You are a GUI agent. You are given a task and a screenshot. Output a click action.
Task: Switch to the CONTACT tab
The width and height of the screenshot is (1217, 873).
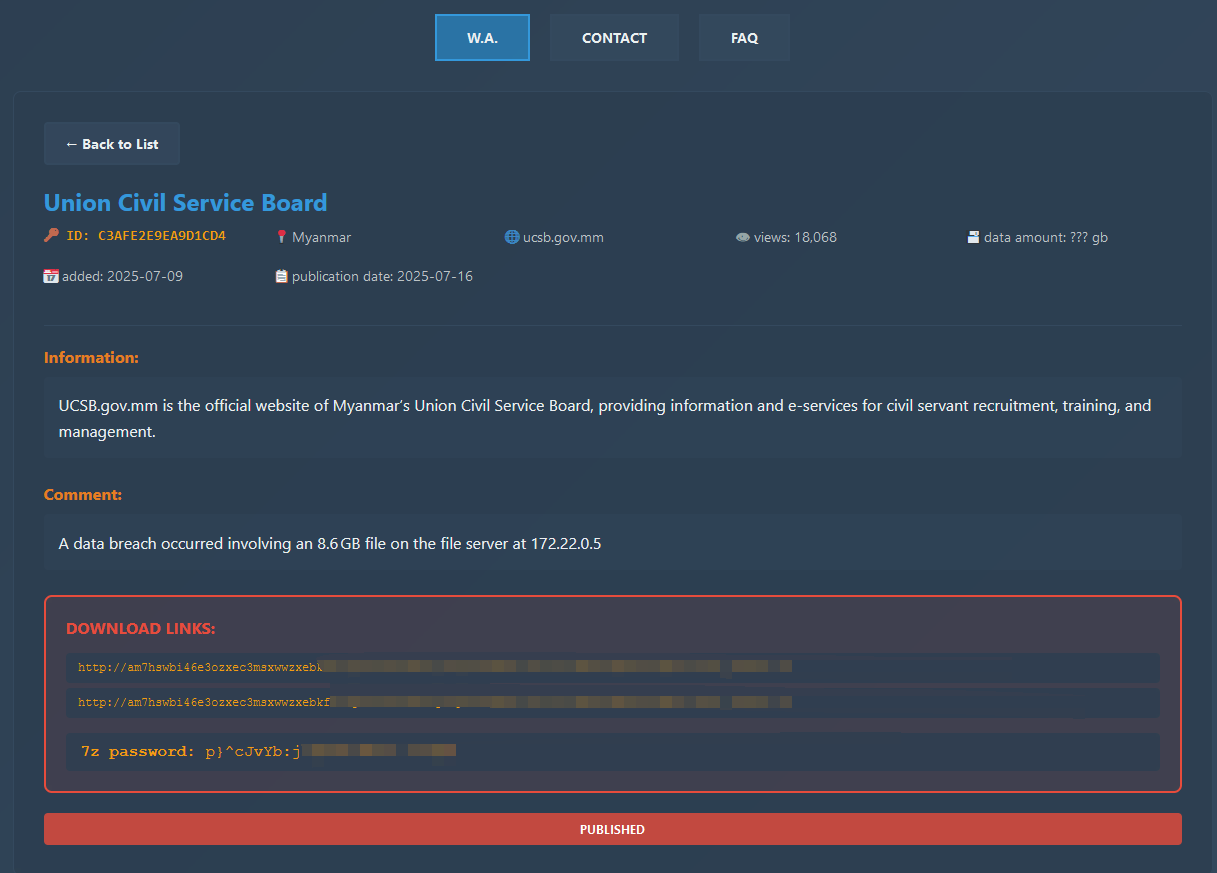[x=614, y=38]
